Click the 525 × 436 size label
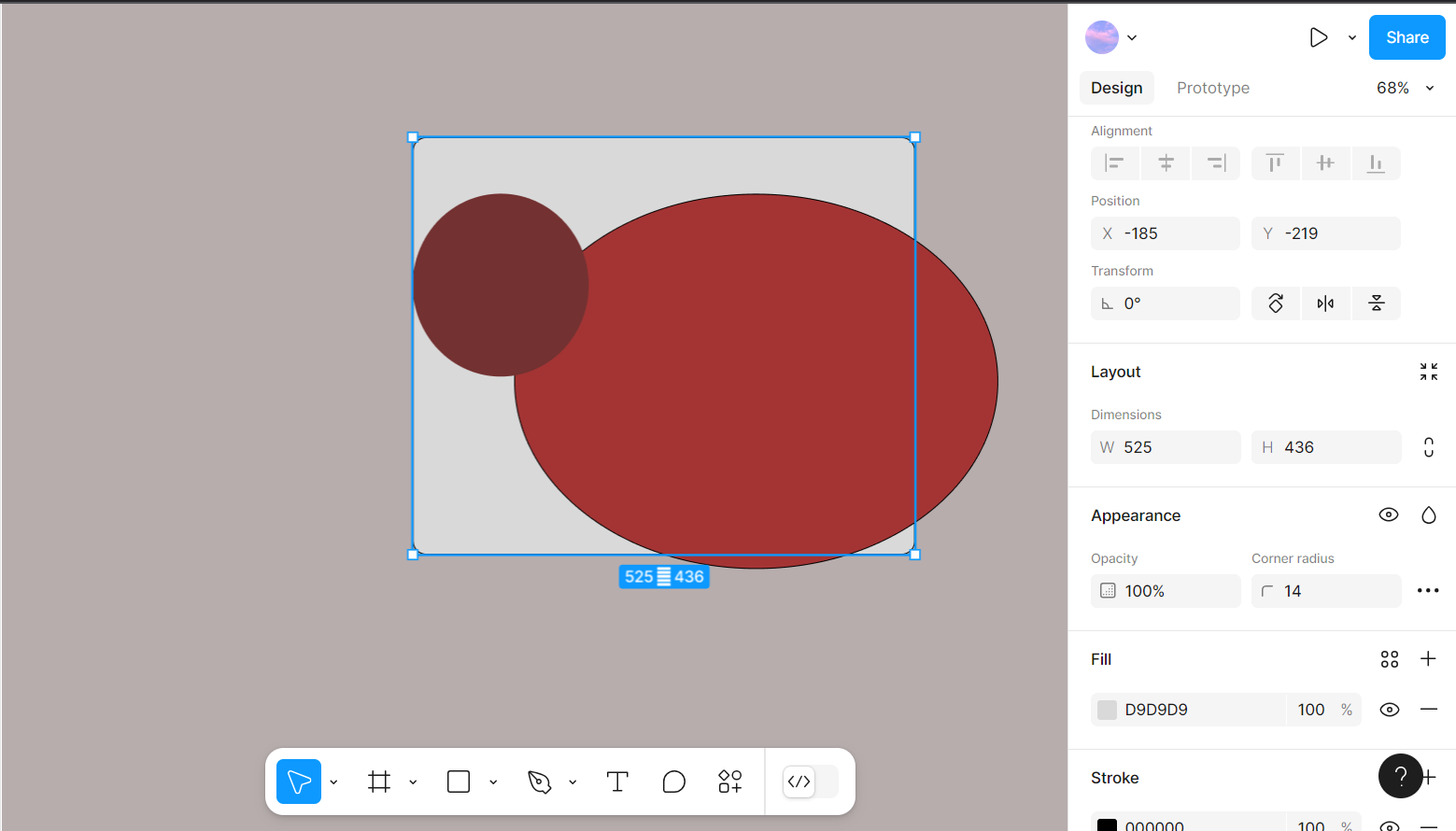Viewport: 1456px width, 831px height. (x=664, y=577)
